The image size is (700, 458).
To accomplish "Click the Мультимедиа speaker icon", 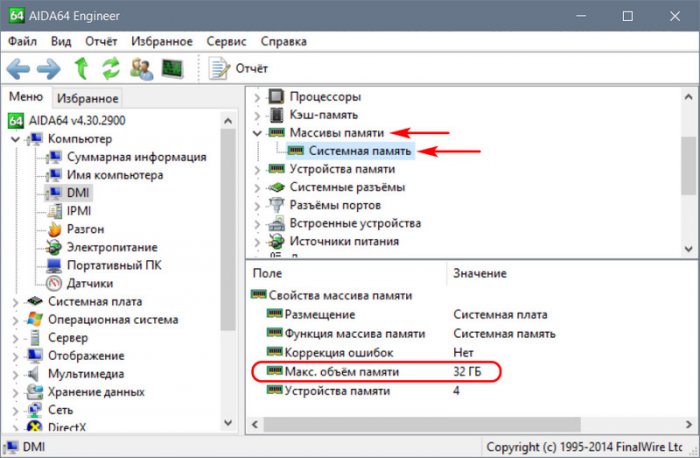I will tap(34, 374).
